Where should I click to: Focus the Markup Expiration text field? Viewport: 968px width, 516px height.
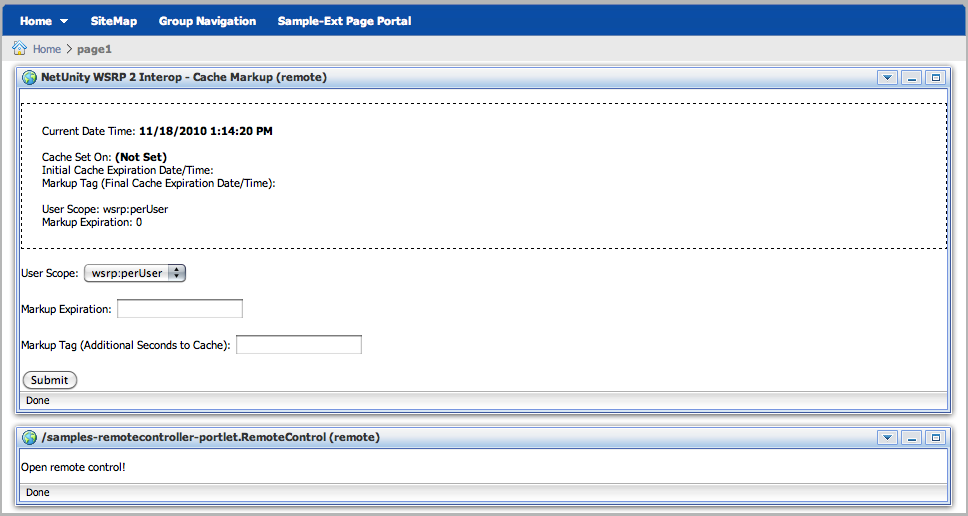click(180, 309)
